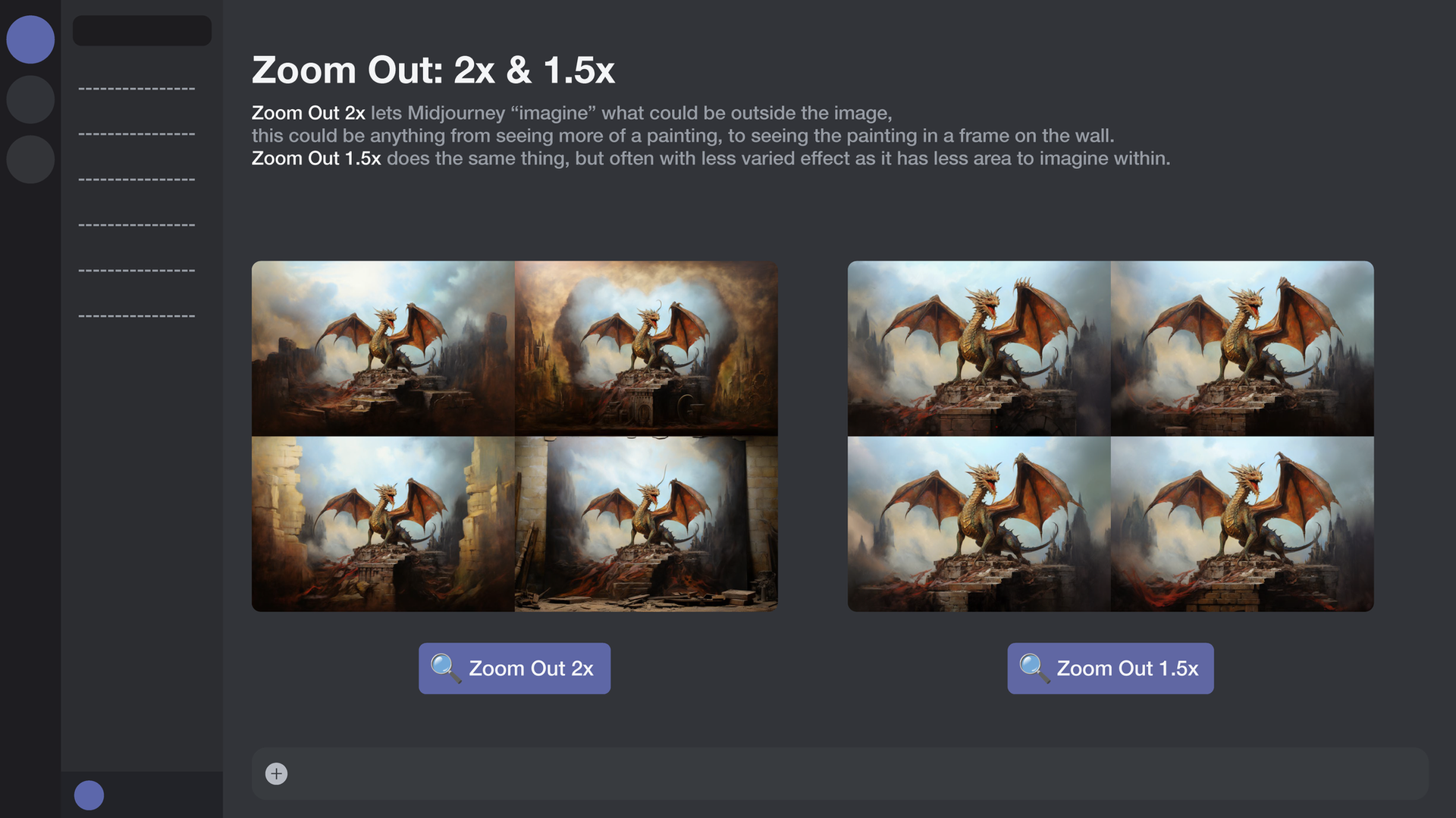This screenshot has height=818, width=1456.
Task: Click the magnifier icon on Zoom Out 1.5x
Action: coord(1034,668)
